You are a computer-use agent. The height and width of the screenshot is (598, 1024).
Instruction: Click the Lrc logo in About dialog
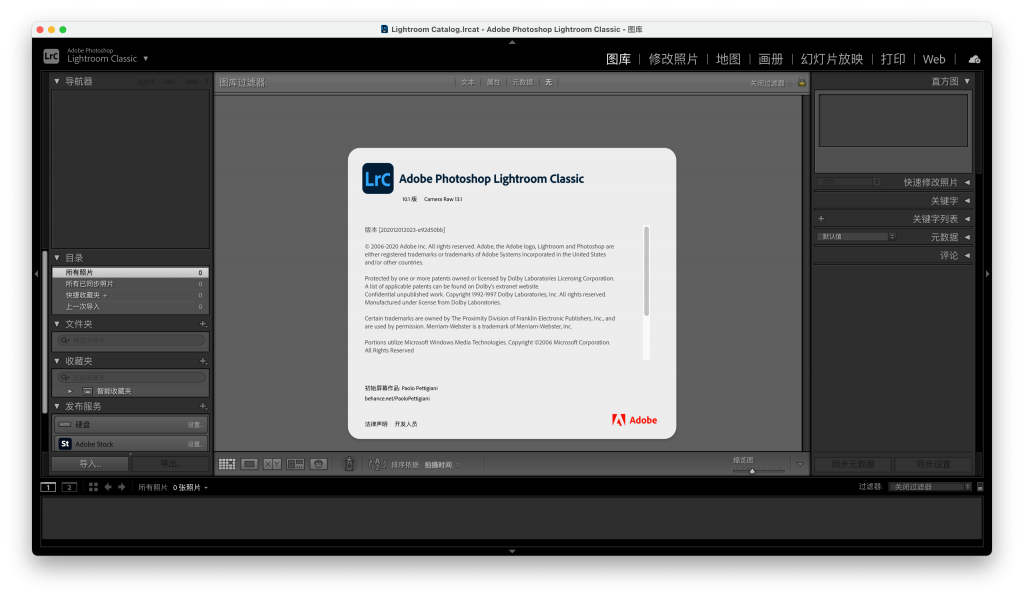click(377, 179)
